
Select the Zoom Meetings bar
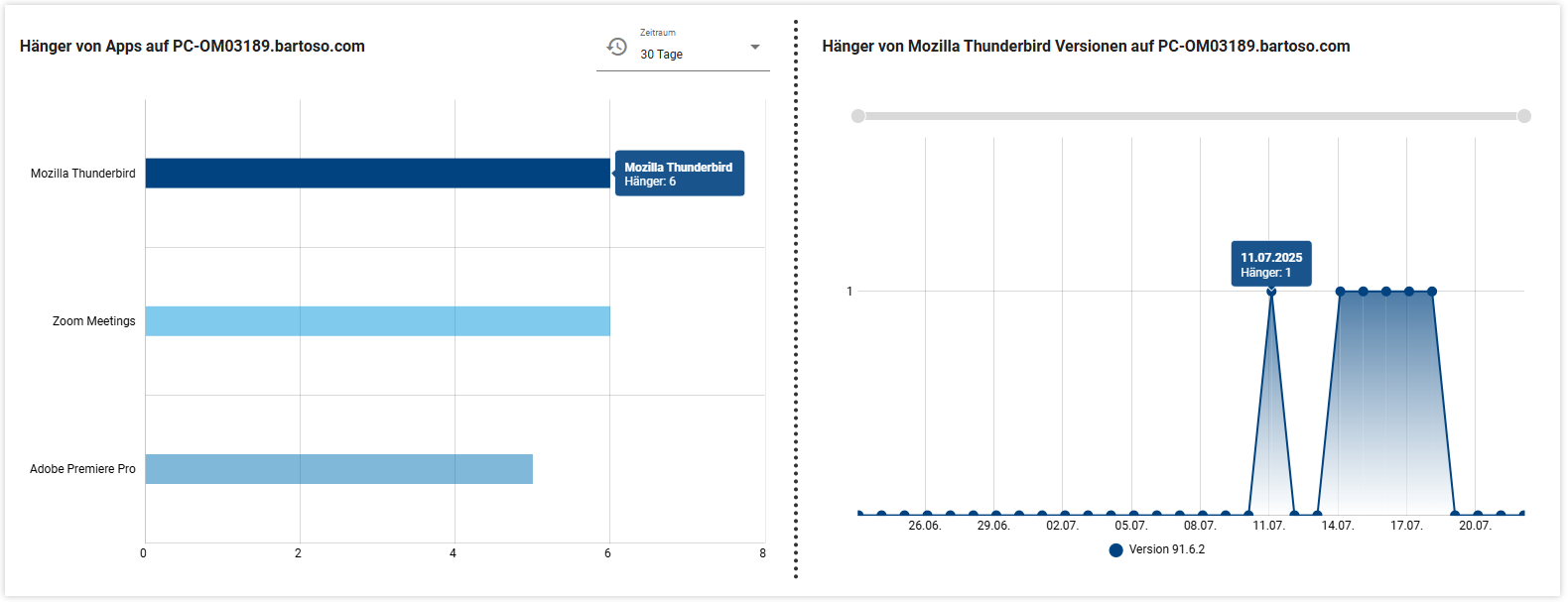(x=377, y=321)
